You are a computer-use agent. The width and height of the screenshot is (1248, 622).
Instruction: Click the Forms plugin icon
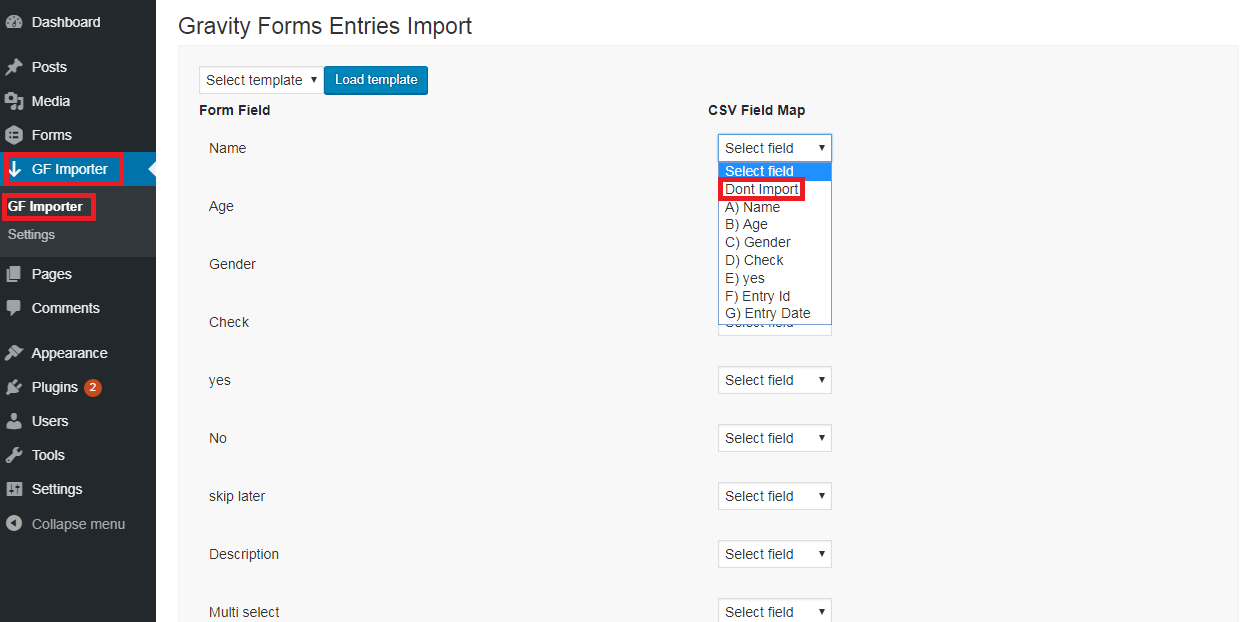tap(14, 135)
